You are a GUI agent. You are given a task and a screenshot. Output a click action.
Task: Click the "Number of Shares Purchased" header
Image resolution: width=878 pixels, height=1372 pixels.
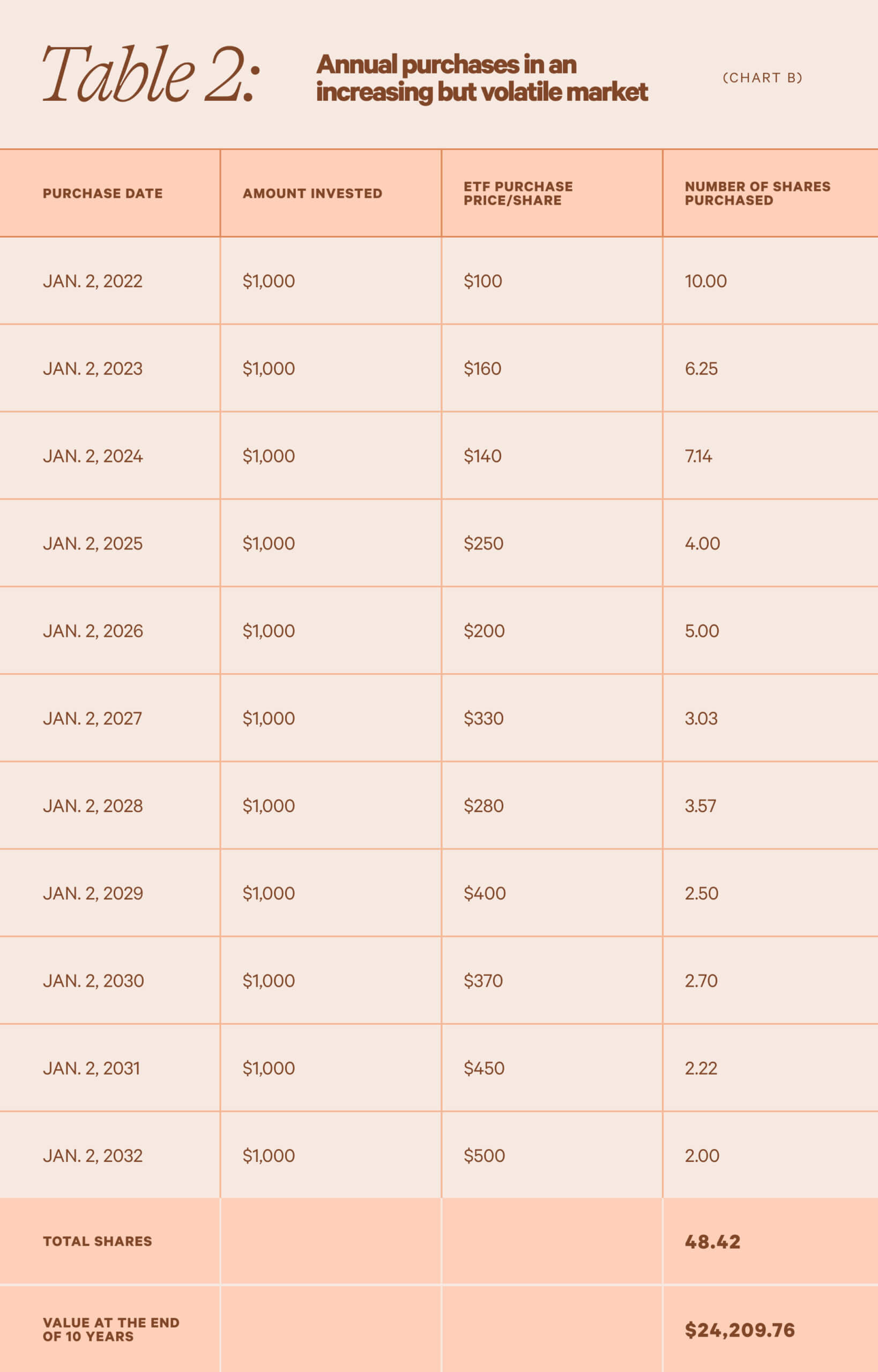point(757,193)
